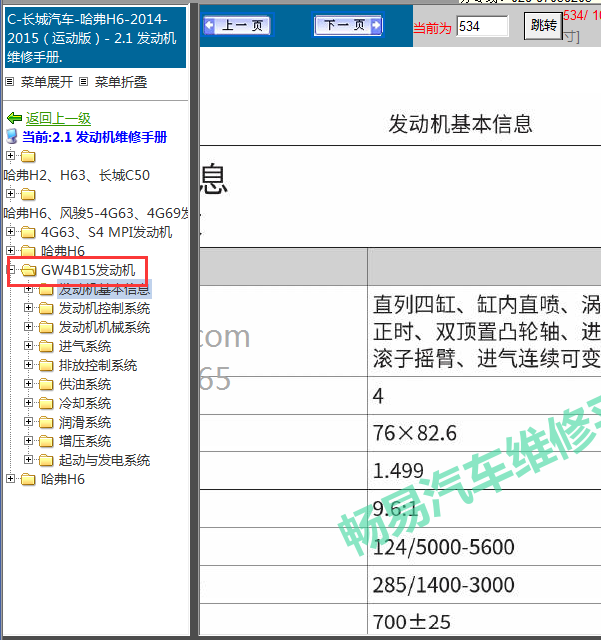Viewport: 601px width, 640px height.
Task: Click folder icon of 进气系统
Action: (46, 346)
